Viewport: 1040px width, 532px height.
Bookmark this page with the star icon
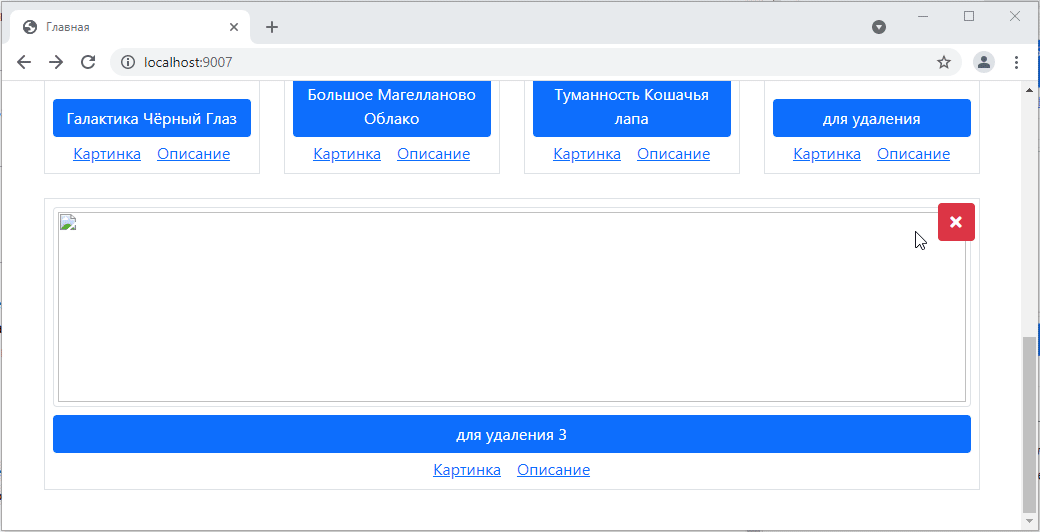tap(943, 62)
